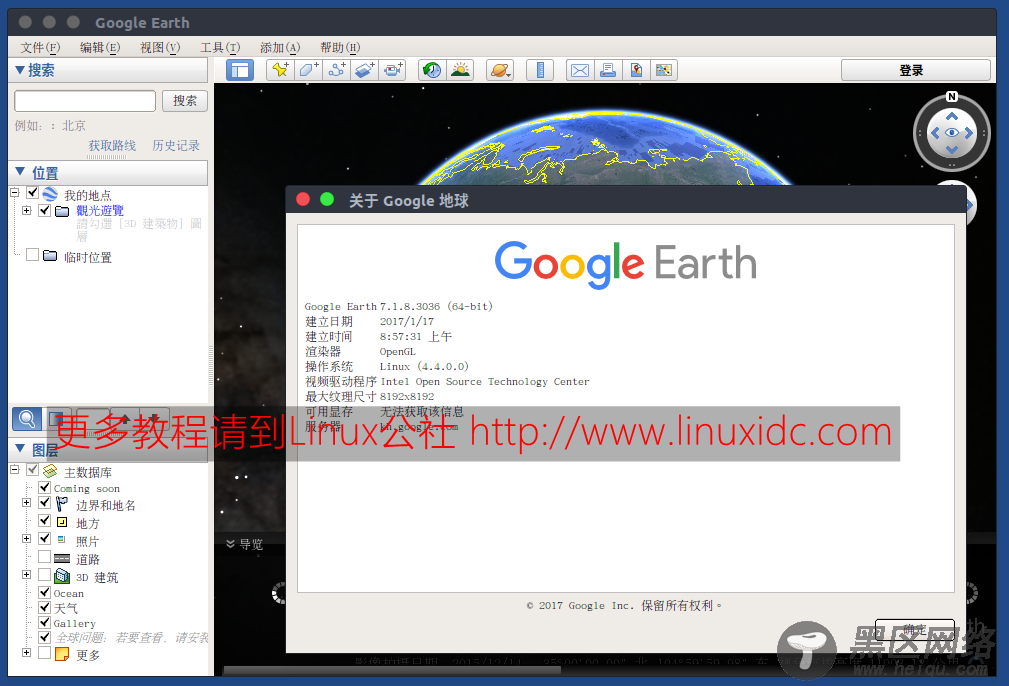Open the ruler measurement tool
Image resolution: width=1009 pixels, height=686 pixels.
[540, 70]
